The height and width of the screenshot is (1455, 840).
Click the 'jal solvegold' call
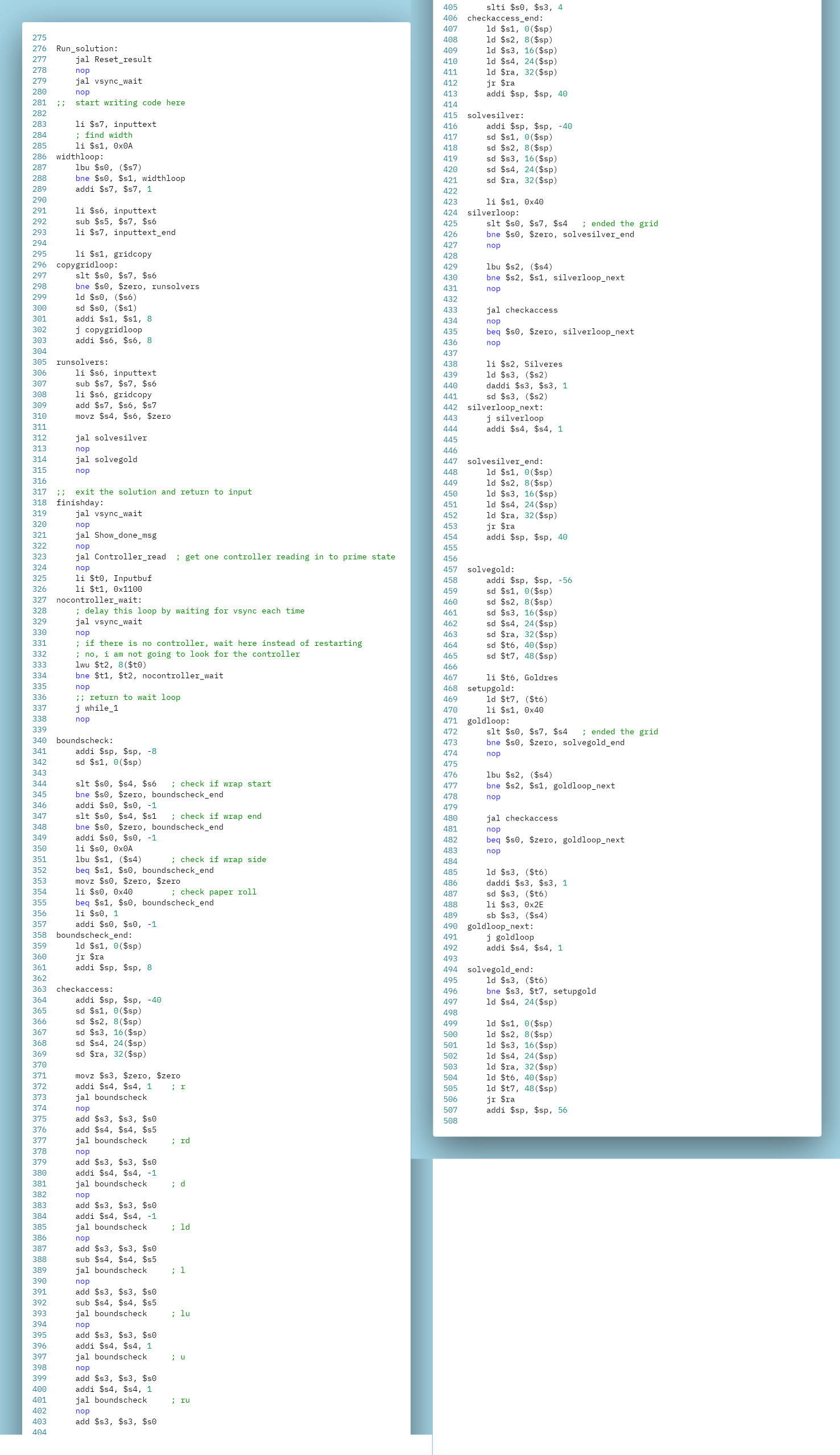(x=106, y=459)
